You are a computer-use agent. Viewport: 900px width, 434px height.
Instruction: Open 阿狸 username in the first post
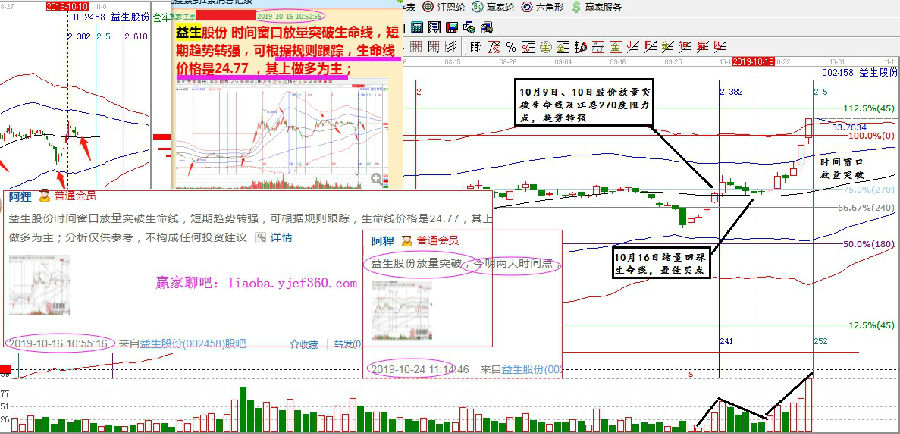coord(22,198)
